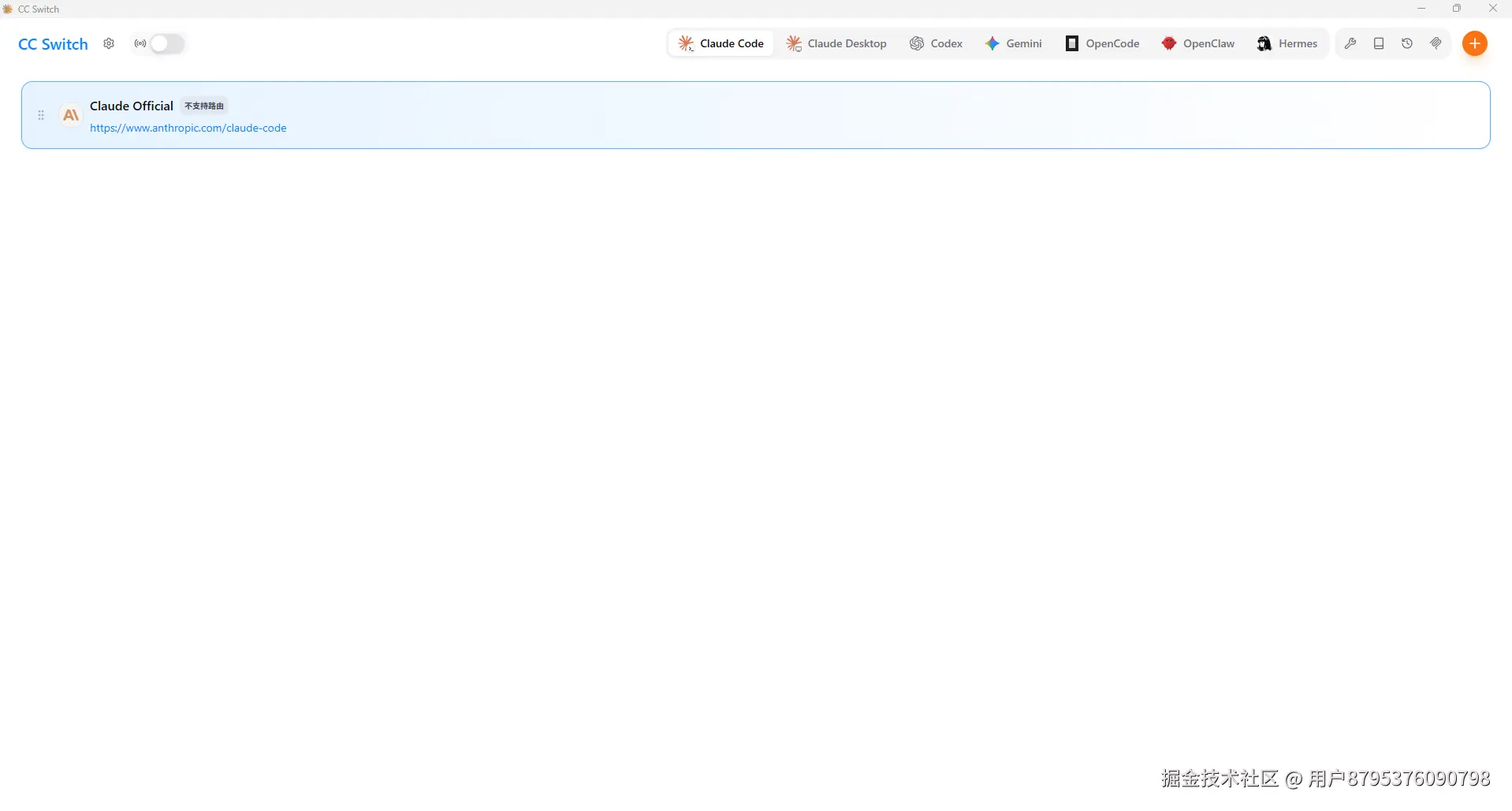This screenshot has height=811, width=1512.
Task: Select the Claude Desktop tab
Action: 836,43
